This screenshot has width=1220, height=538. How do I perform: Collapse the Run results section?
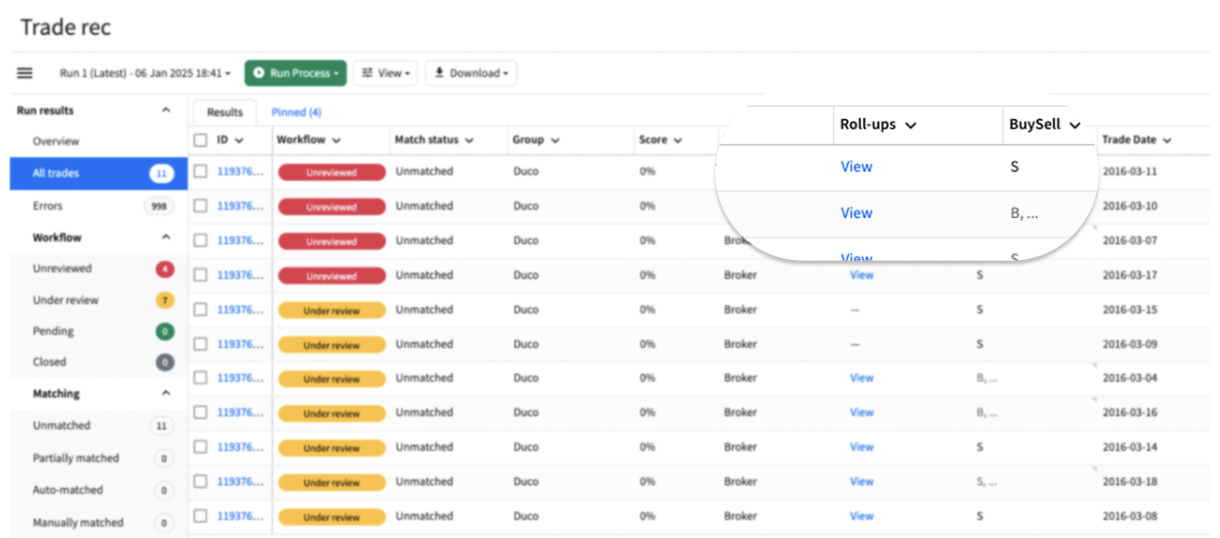click(x=166, y=111)
